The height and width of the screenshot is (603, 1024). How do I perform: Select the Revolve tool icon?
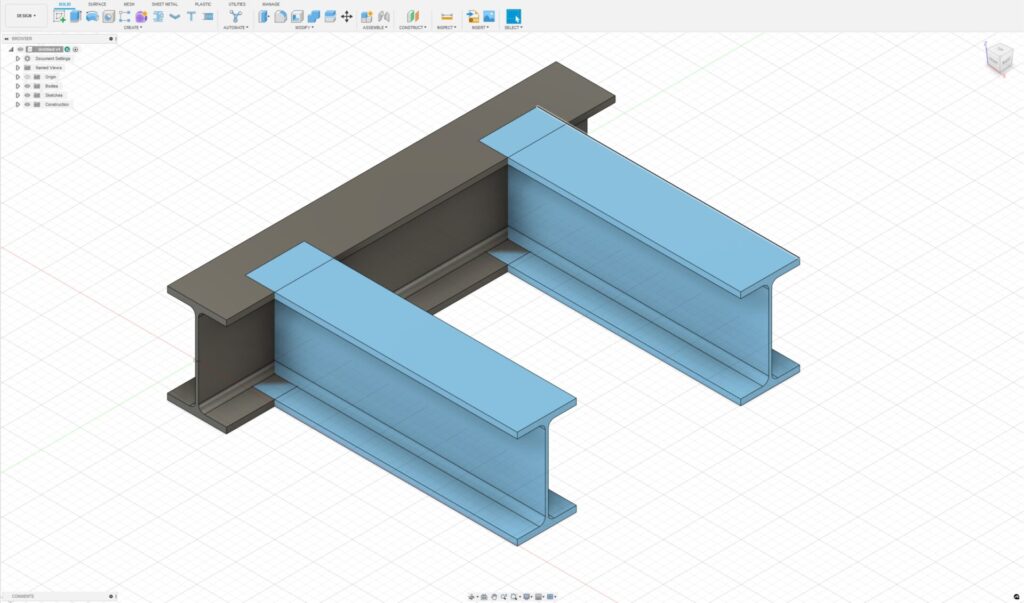(91, 16)
